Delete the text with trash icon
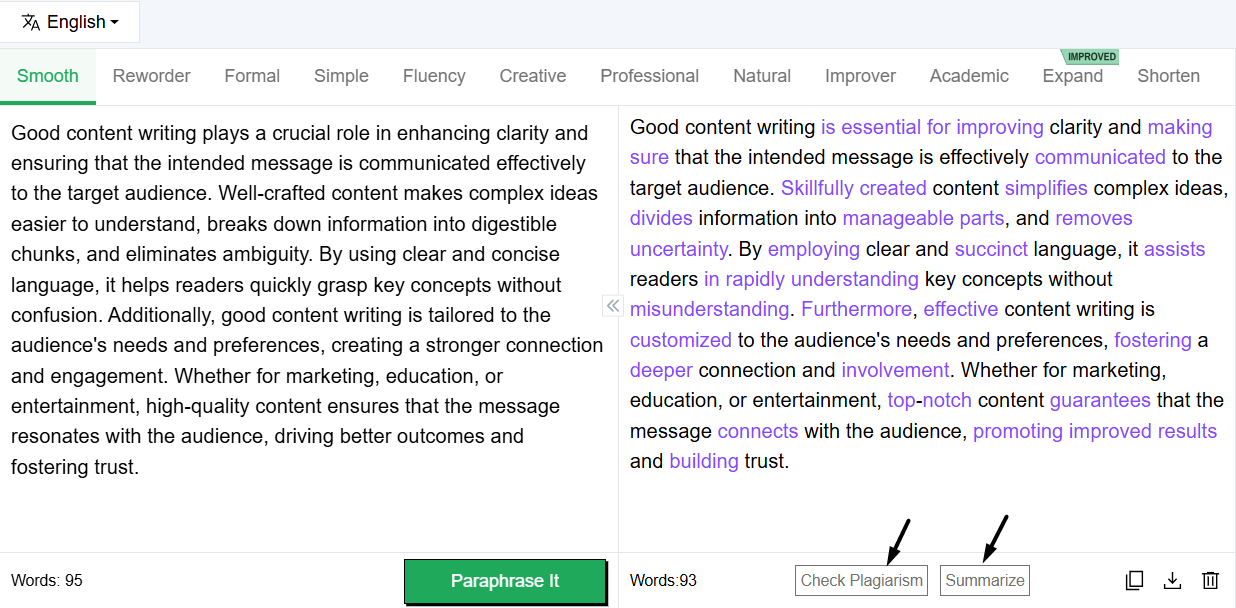This screenshot has width=1236, height=608. (x=1210, y=580)
